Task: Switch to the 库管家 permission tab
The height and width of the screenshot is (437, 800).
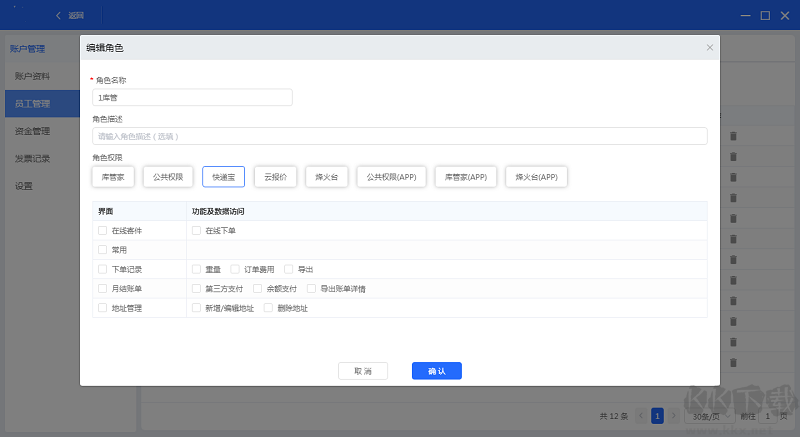Action: point(113,177)
